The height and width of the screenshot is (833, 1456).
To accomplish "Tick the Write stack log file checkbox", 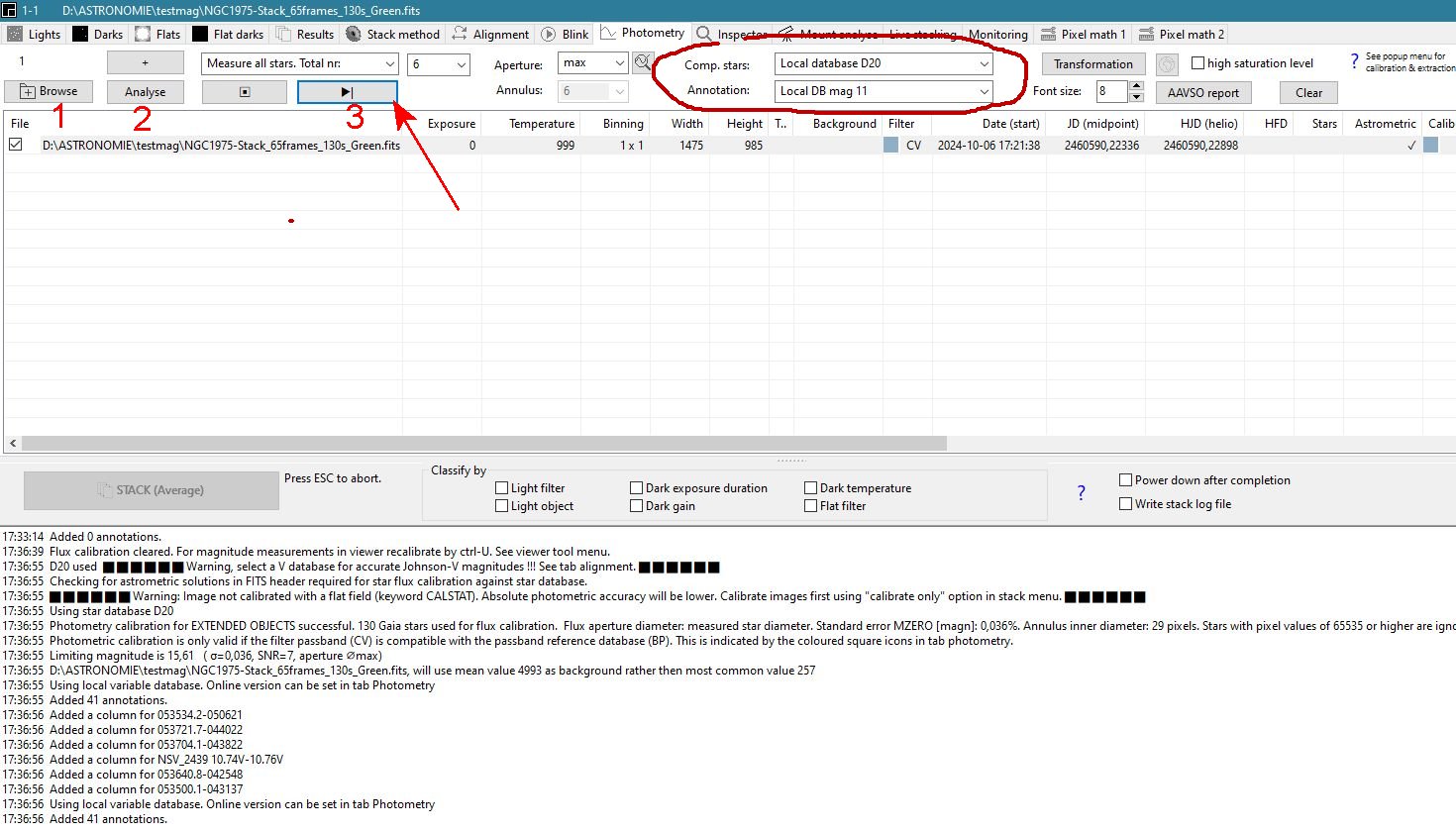I will (x=1125, y=504).
